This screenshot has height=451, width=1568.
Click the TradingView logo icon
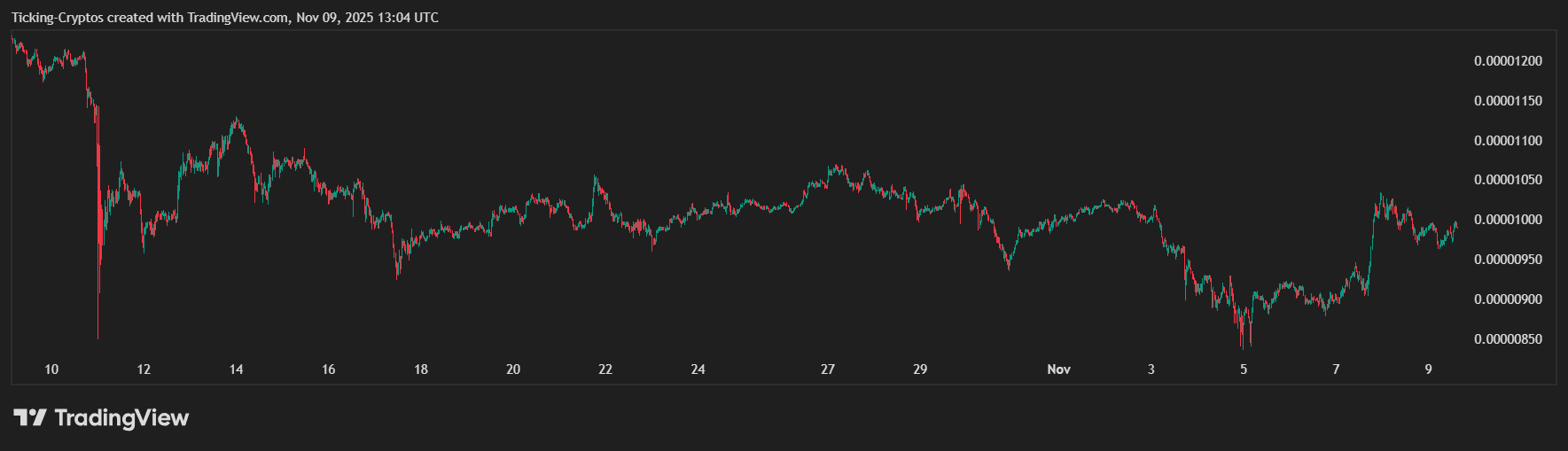pyautogui.click(x=29, y=417)
